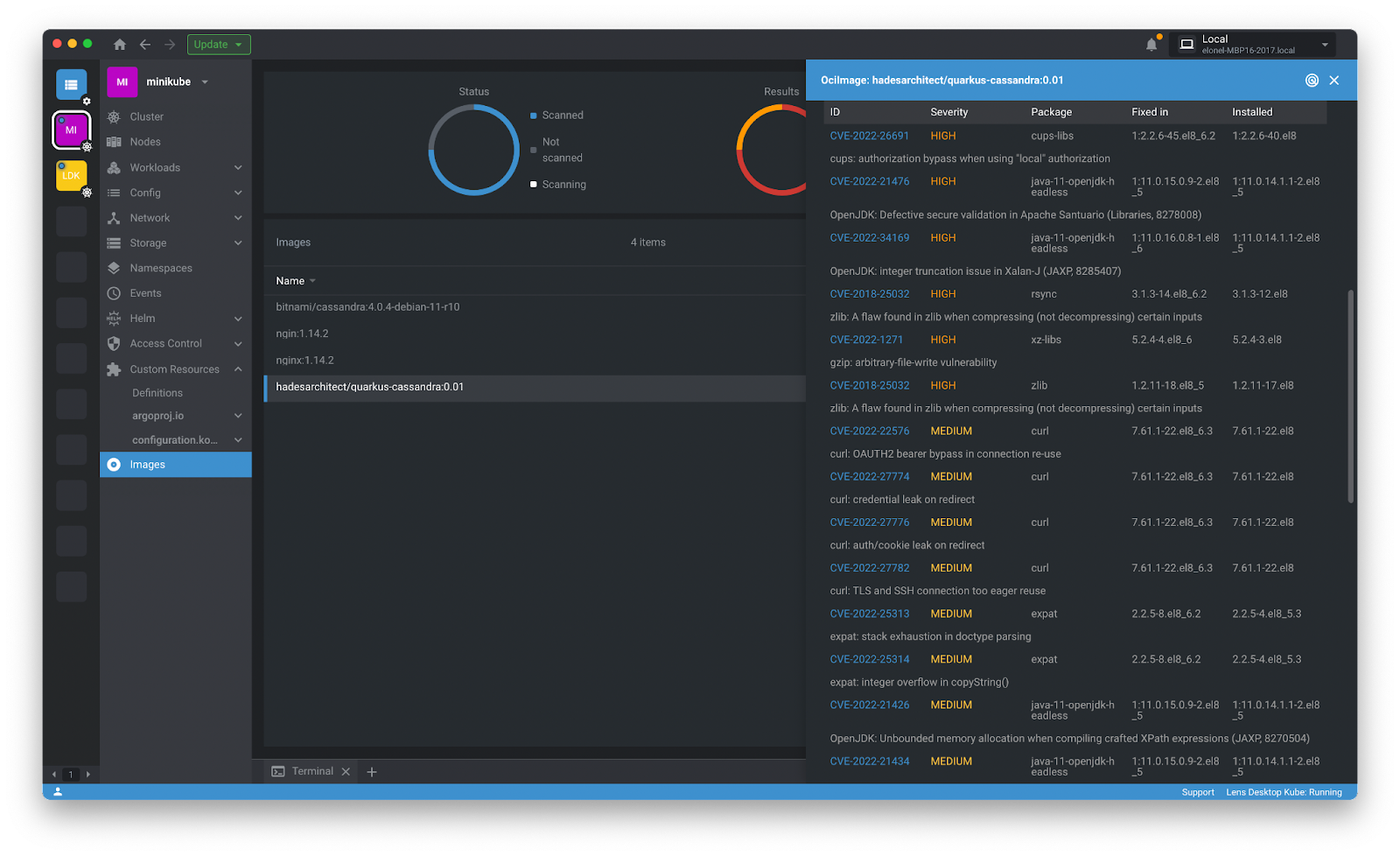Screen dimensions: 1400x856
Task: Go back using the left arrow
Action: pyautogui.click(x=145, y=45)
